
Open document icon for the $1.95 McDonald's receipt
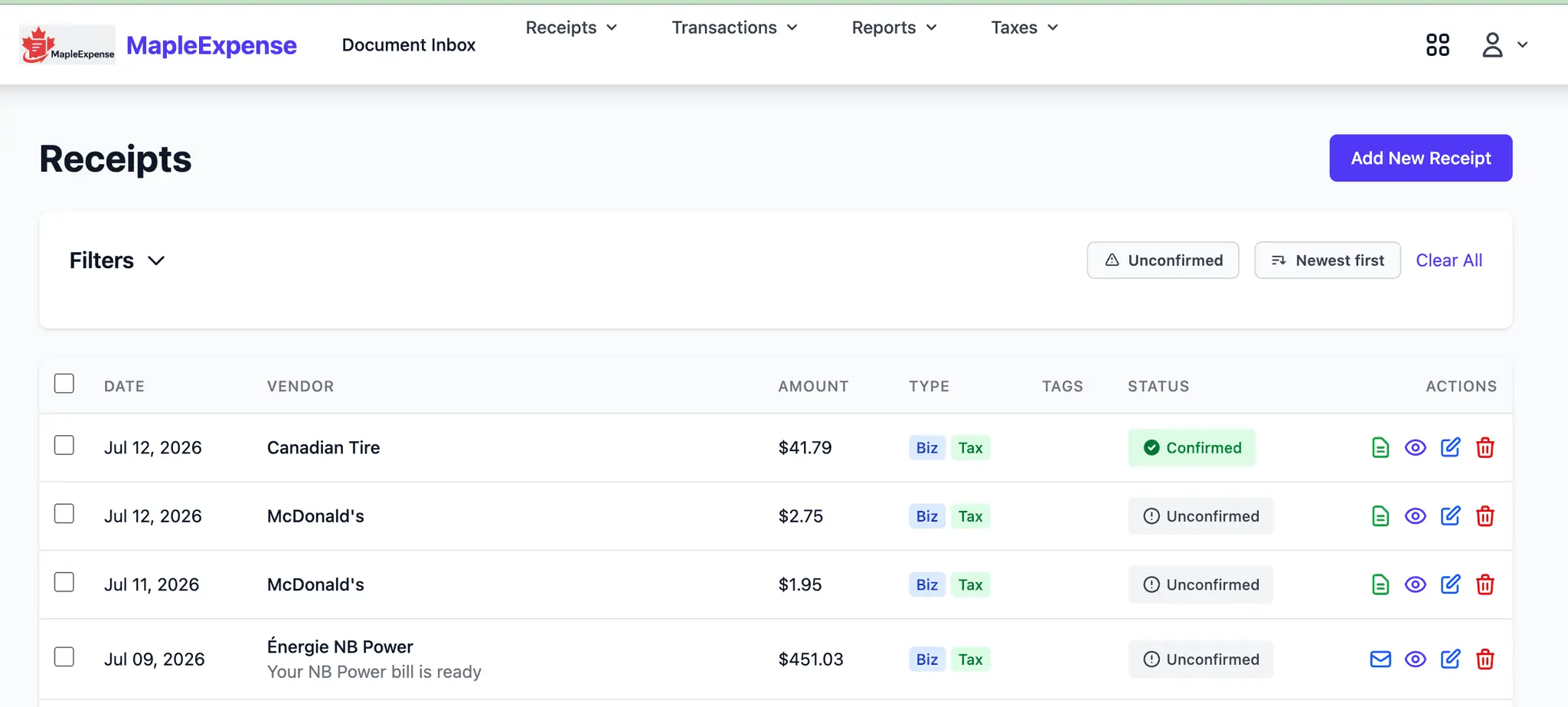(1380, 584)
